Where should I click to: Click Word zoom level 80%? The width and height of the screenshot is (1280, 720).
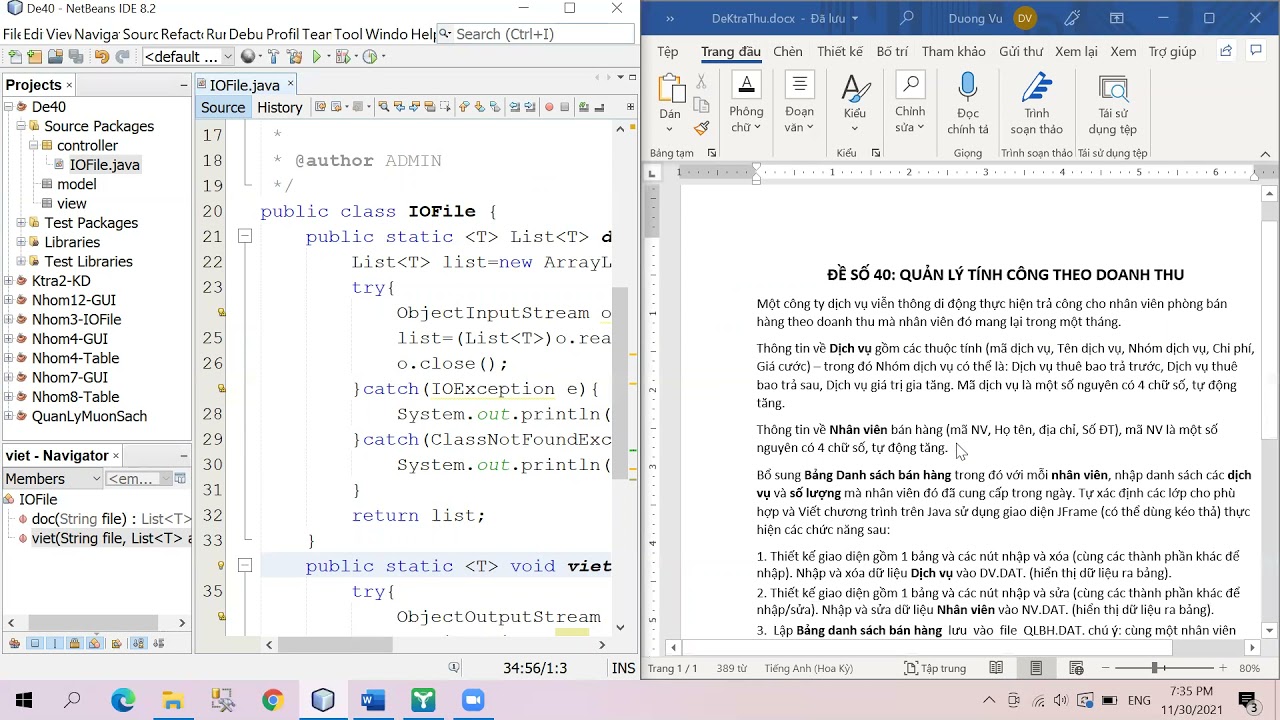tap(1249, 668)
